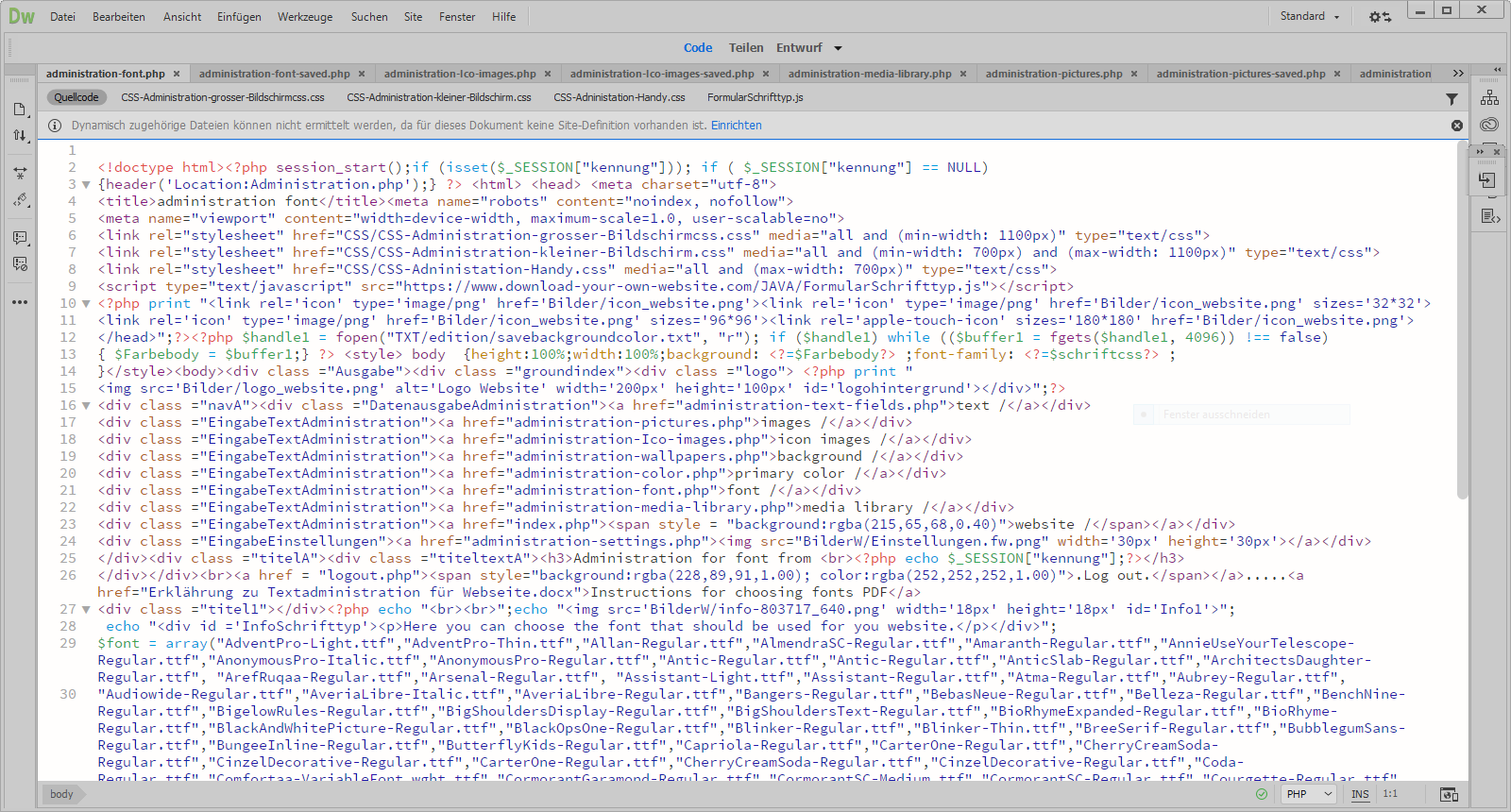Open Fenster menu
Viewport: 1511px width, 812px height.
click(x=457, y=17)
